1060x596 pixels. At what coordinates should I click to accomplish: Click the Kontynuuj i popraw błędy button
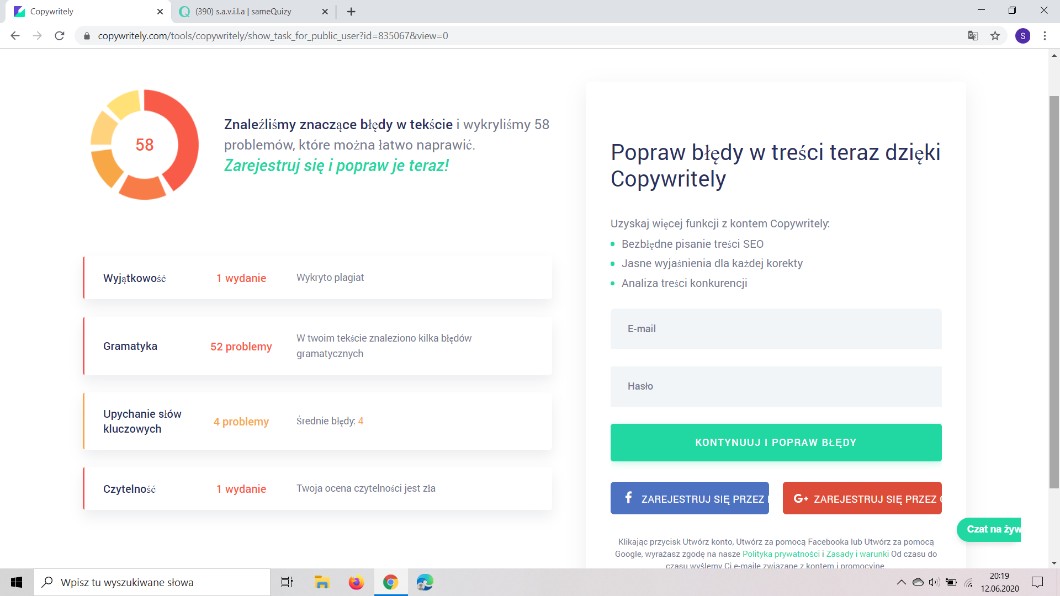point(776,442)
